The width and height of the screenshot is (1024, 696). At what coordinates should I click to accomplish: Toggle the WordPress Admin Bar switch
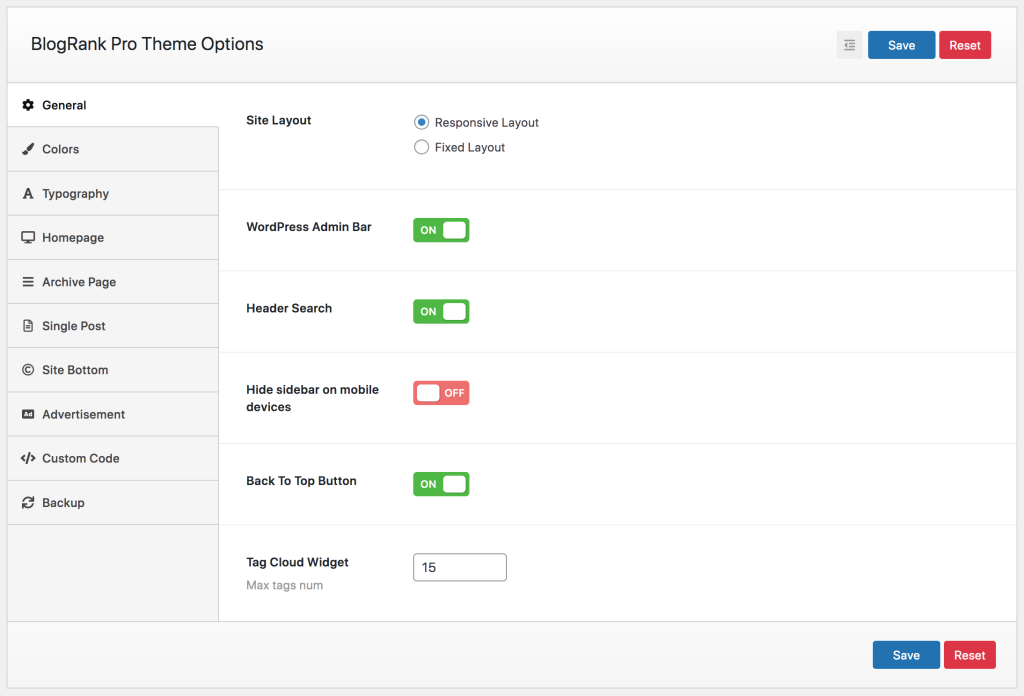pos(441,230)
